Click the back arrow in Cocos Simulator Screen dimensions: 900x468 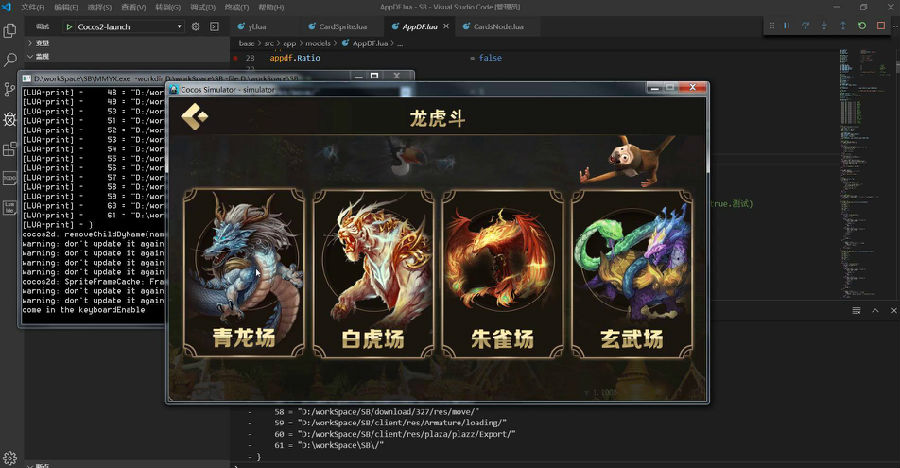(x=195, y=117)
